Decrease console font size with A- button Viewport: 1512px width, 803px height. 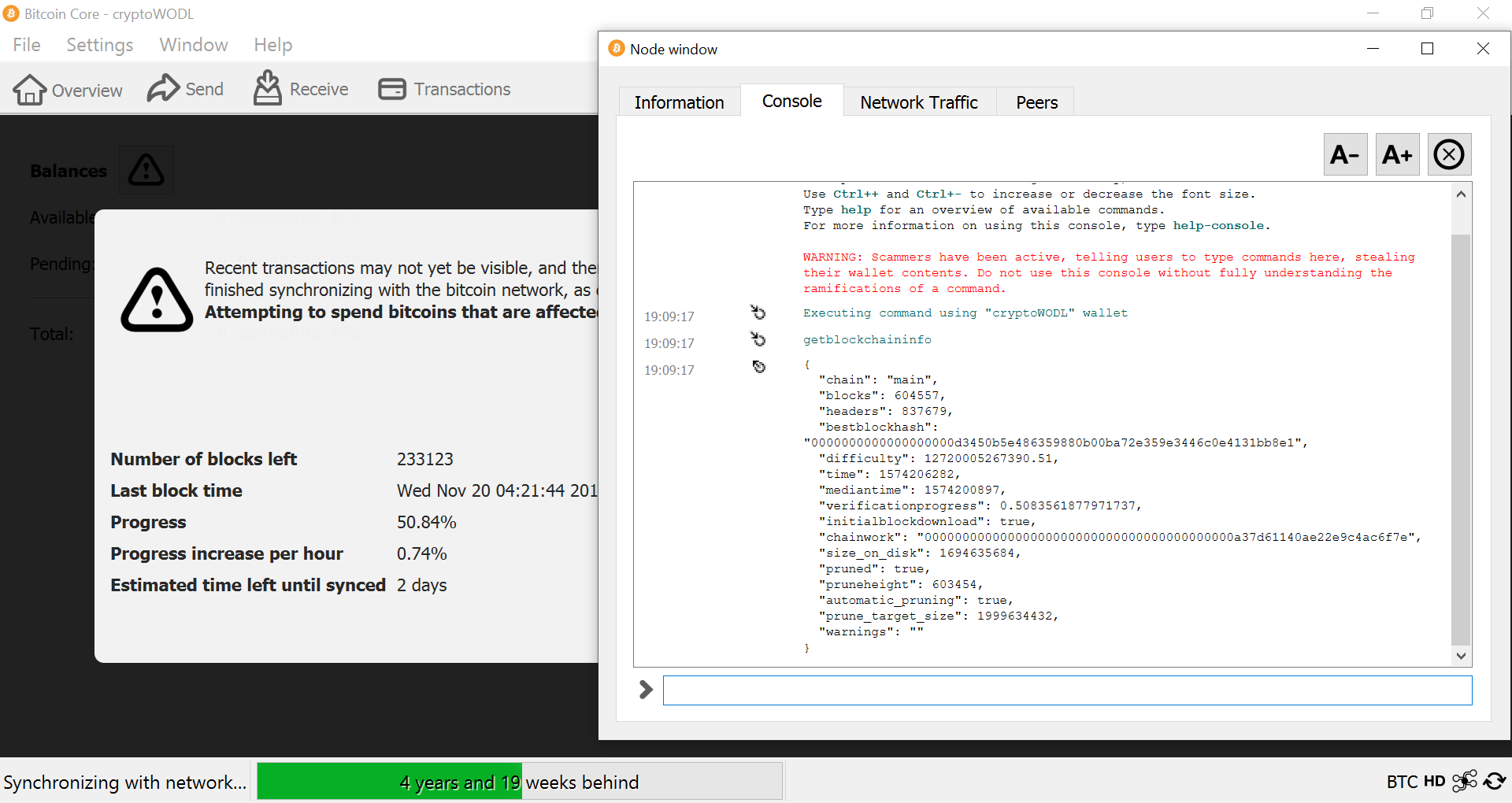1345,154
